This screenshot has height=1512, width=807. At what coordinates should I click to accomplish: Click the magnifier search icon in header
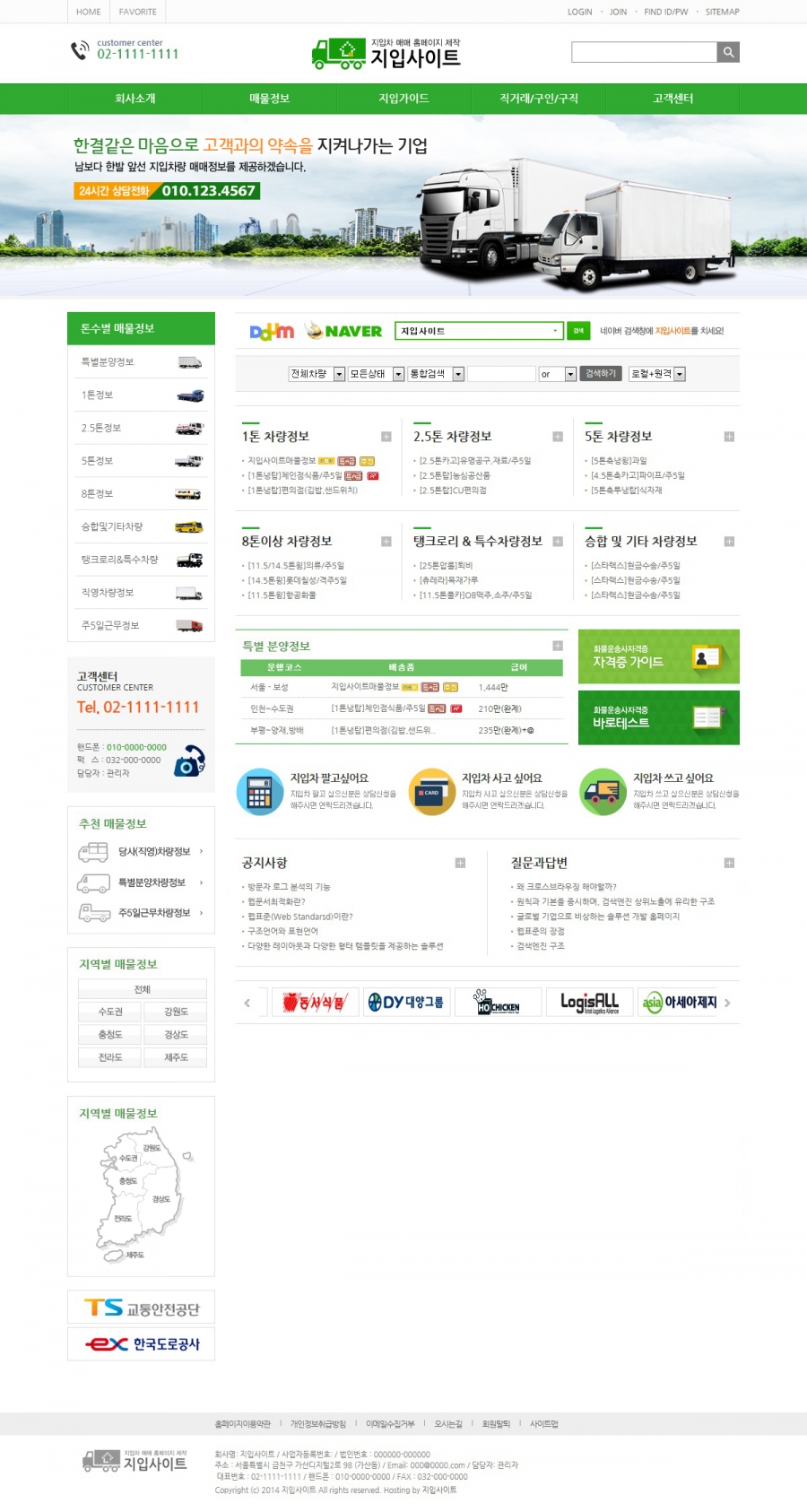pyautogui.click(x=728, y=52)
